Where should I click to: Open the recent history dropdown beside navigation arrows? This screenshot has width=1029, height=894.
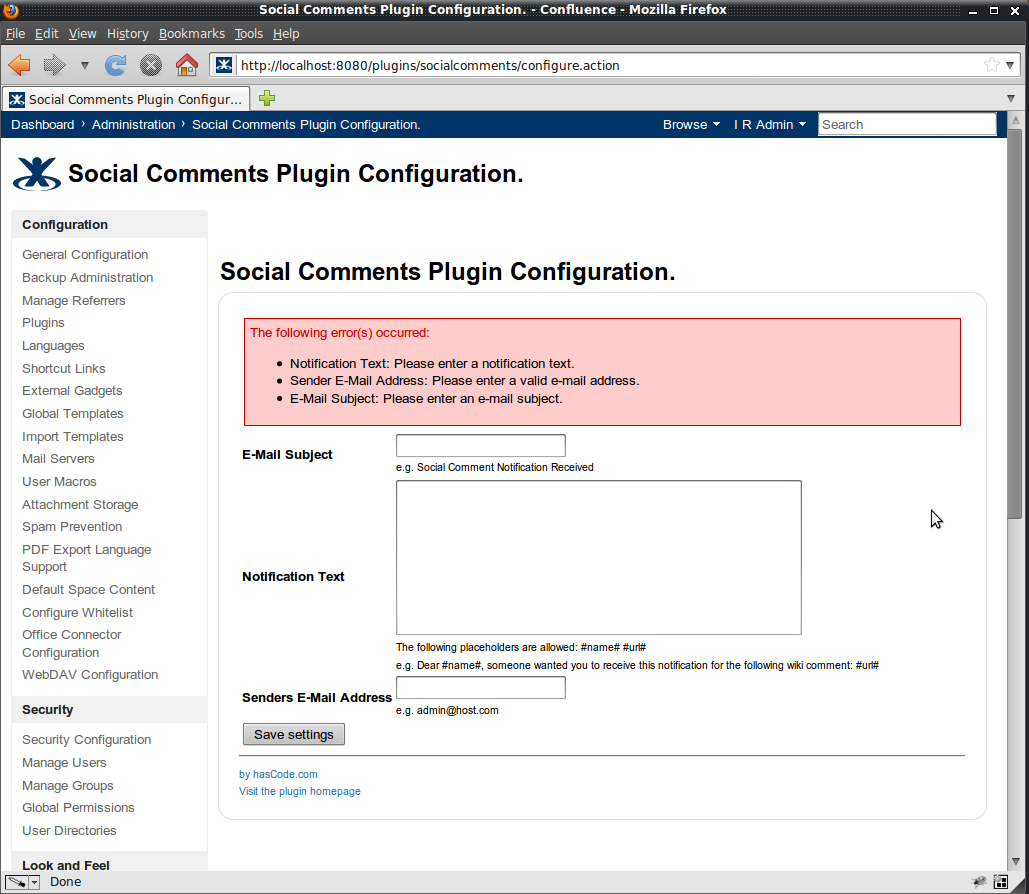click(84, 64)
